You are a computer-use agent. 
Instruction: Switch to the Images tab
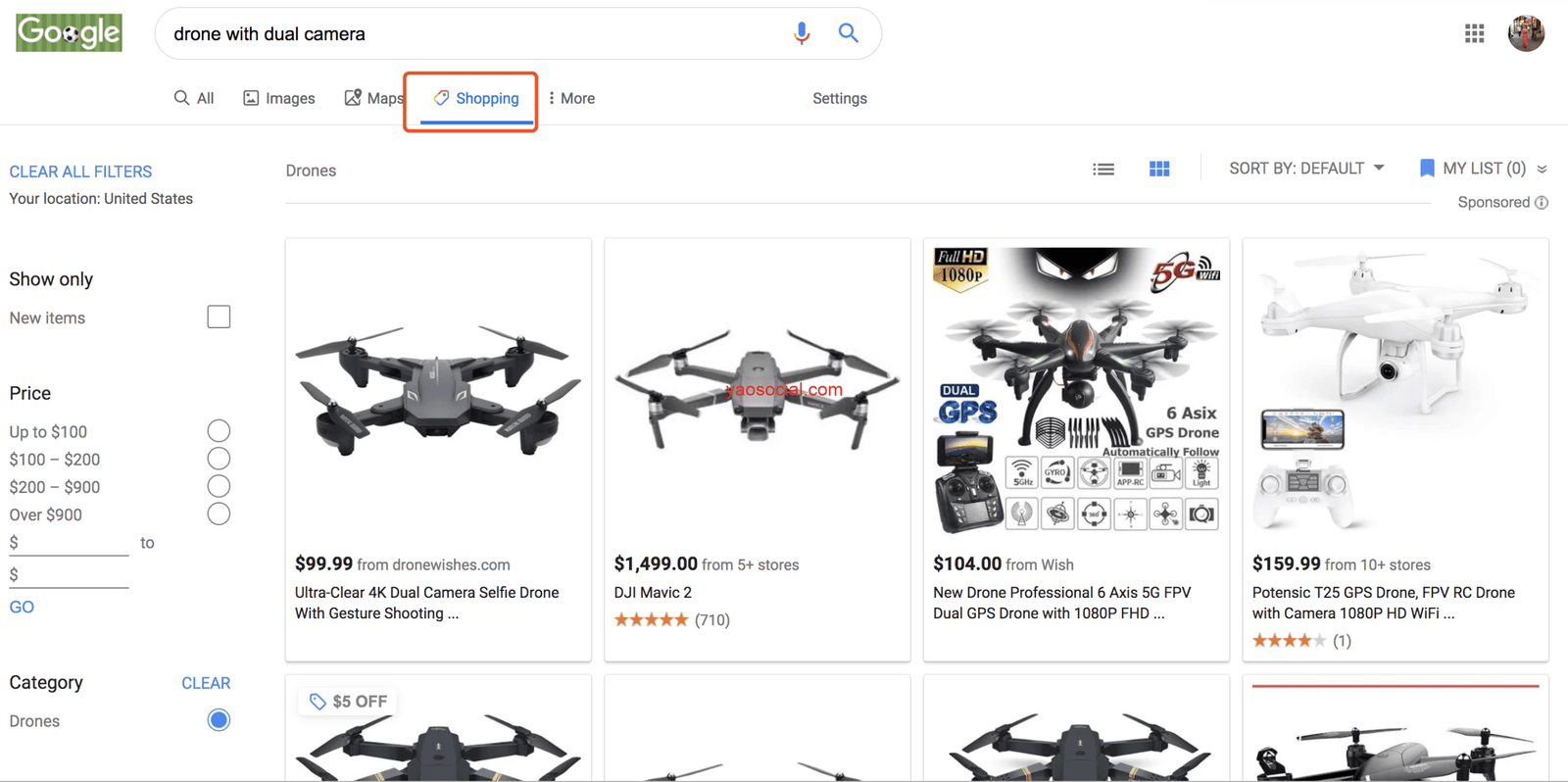(x=279, y=98)
